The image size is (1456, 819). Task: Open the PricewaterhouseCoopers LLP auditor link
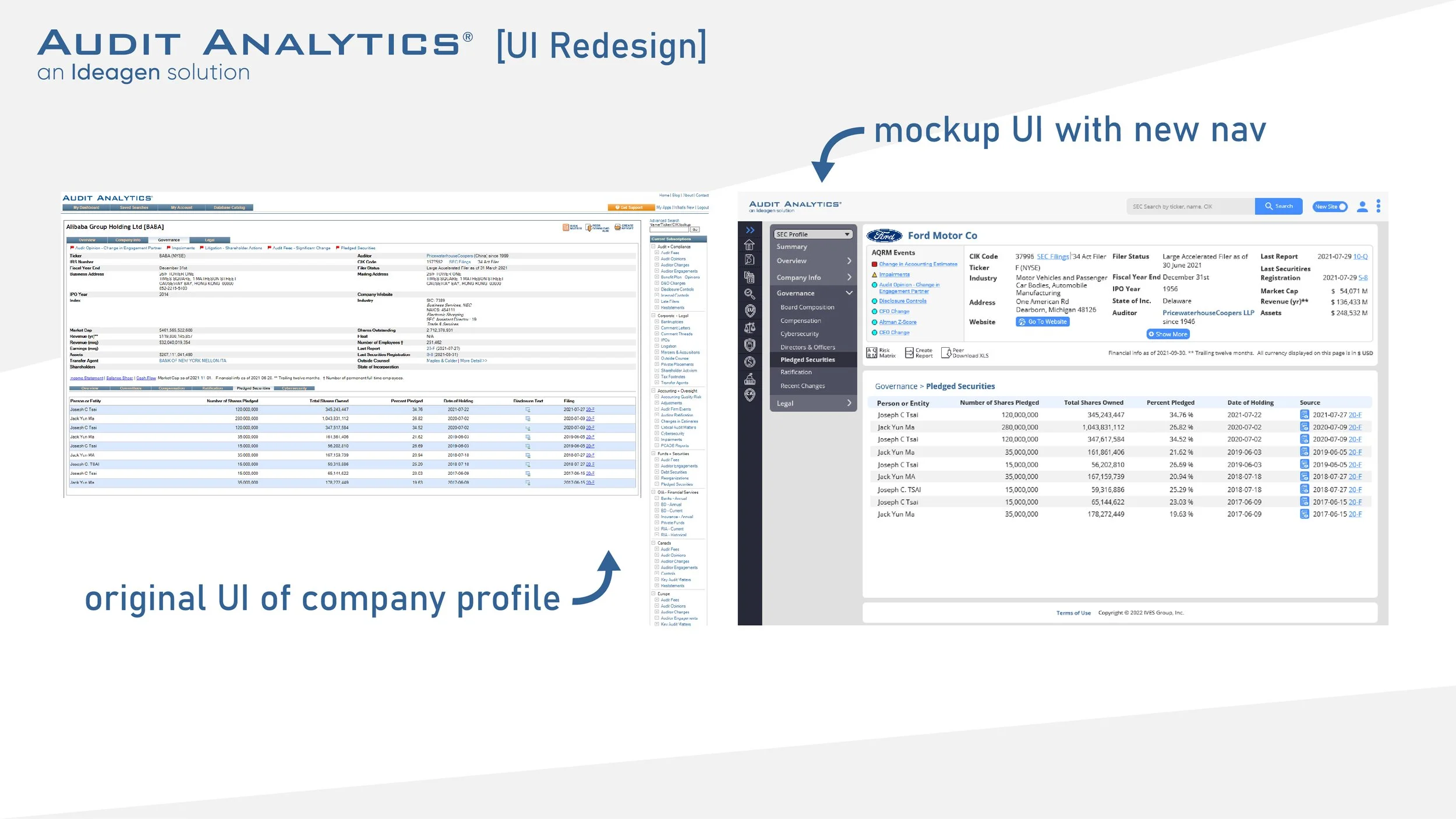[1208, 313]
